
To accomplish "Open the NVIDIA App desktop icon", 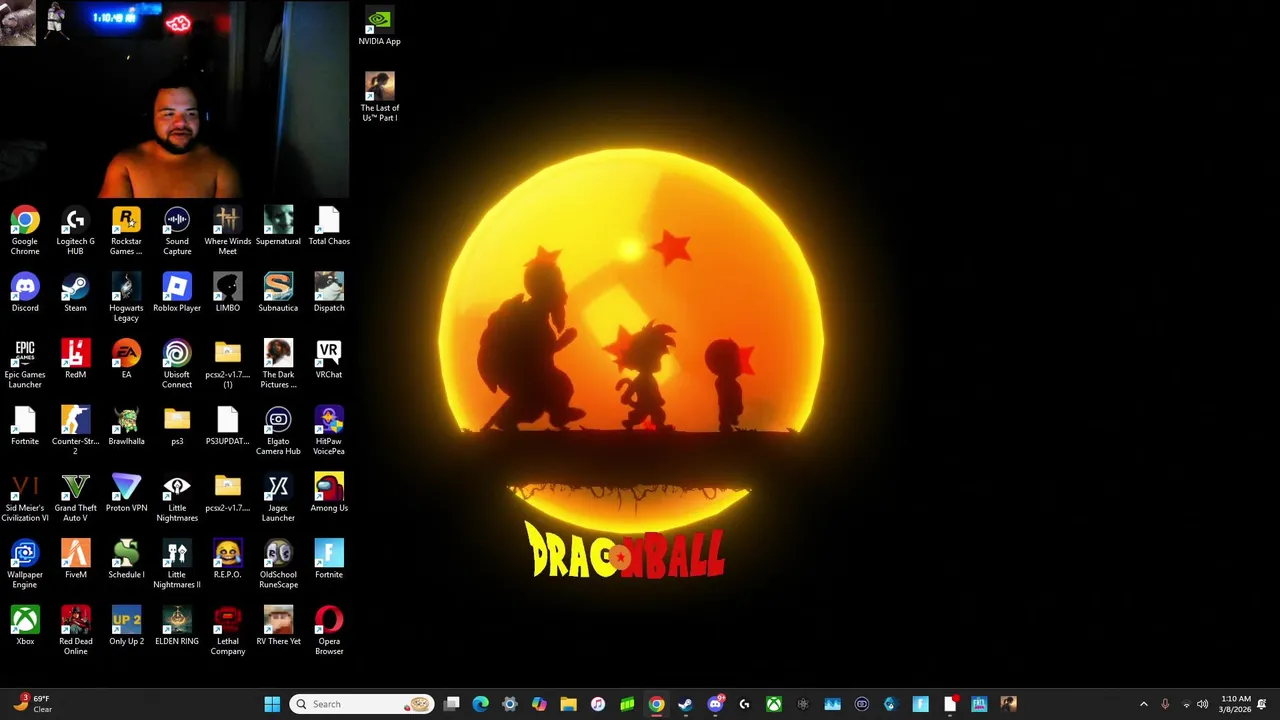I will pos(379,27).
